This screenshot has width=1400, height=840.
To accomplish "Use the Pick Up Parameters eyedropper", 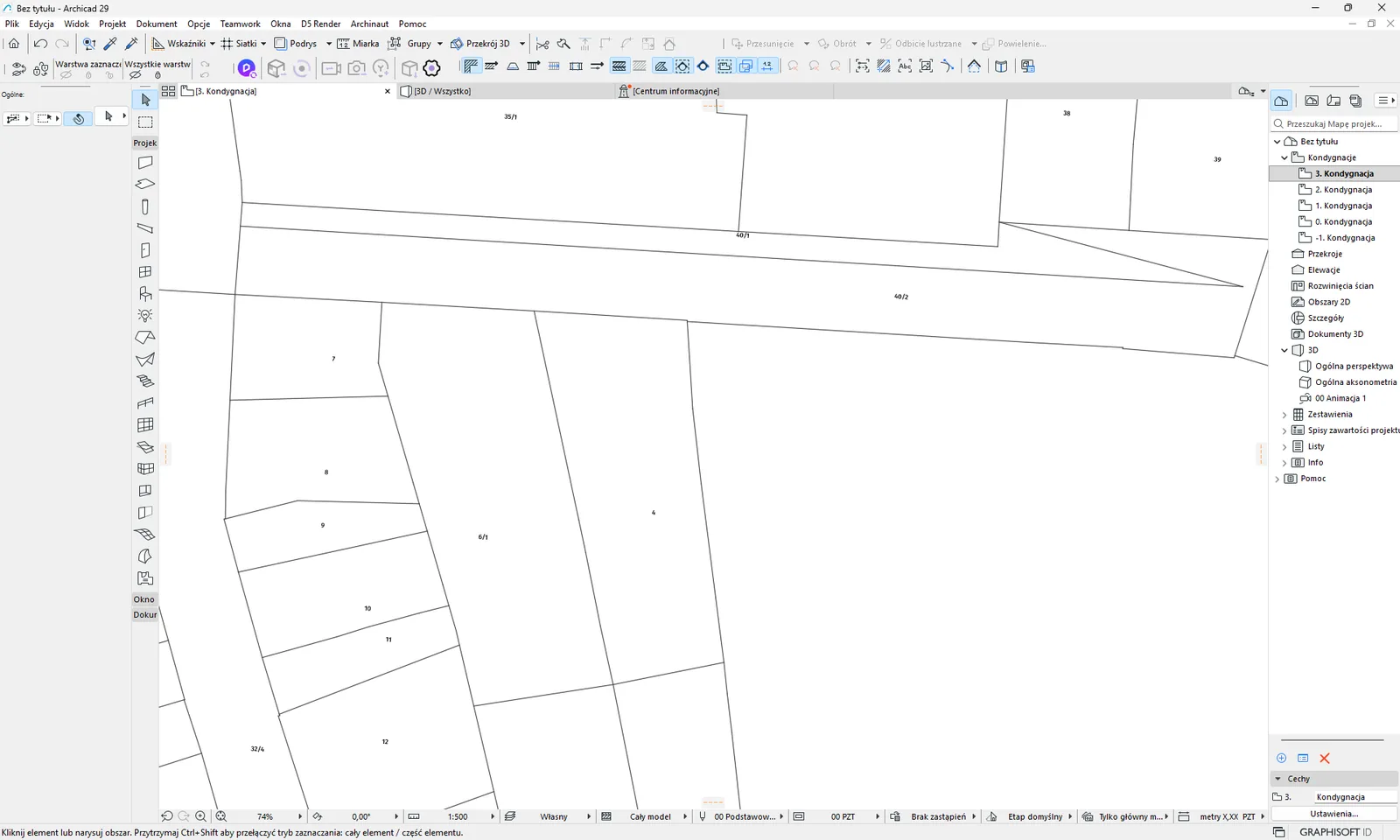I will (110, 44).
